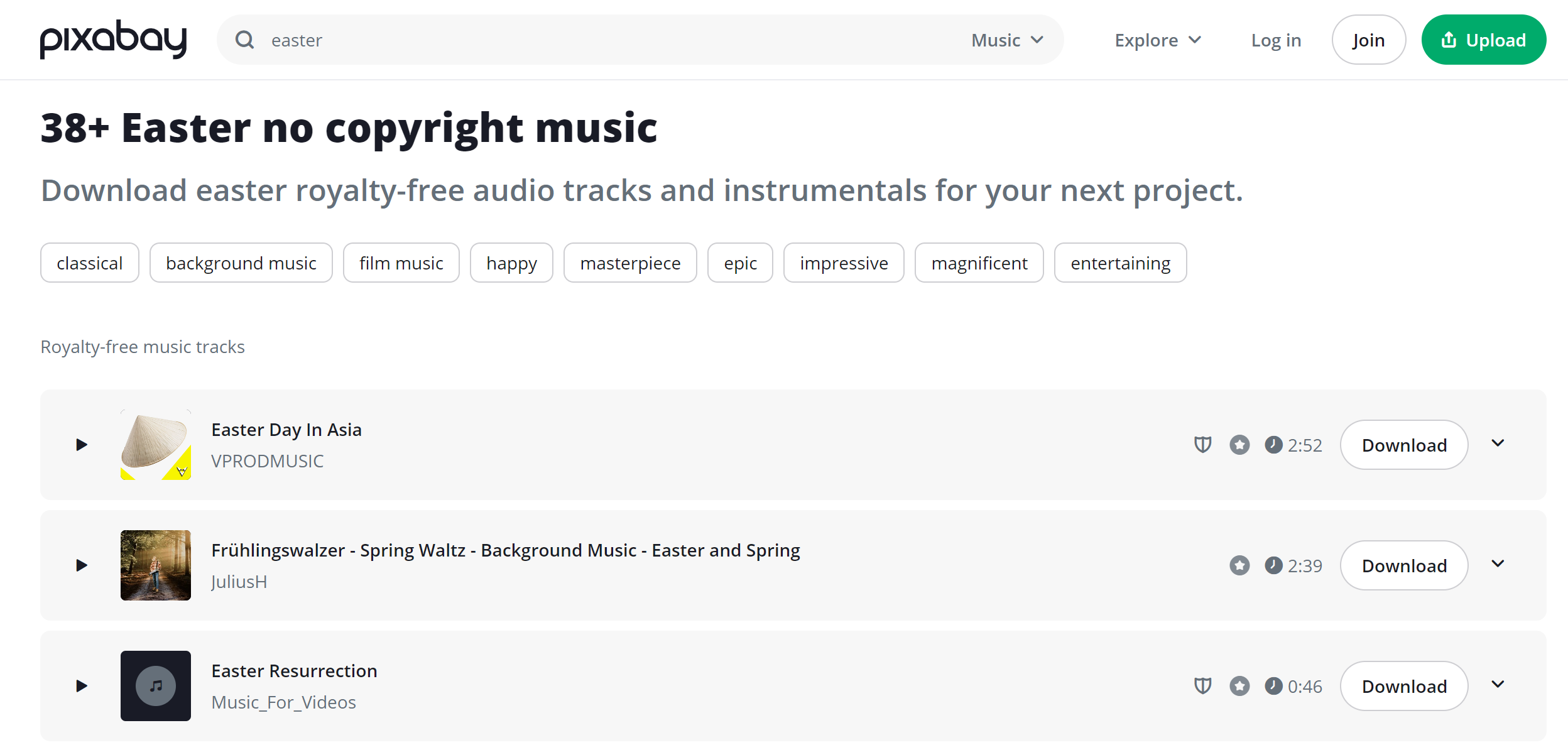Viewport: 1568px width, 745px height.
Task: Expand options for Easter Resurrection track
Action: 1498,685
